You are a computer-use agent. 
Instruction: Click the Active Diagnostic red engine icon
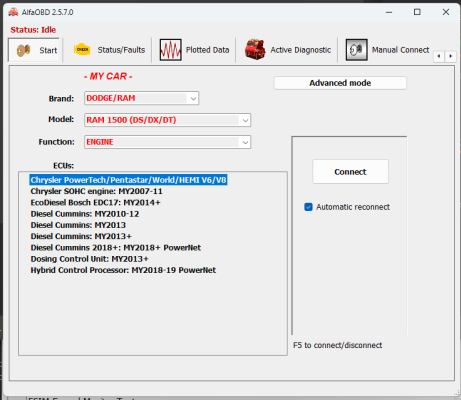(x=255, y=50)
